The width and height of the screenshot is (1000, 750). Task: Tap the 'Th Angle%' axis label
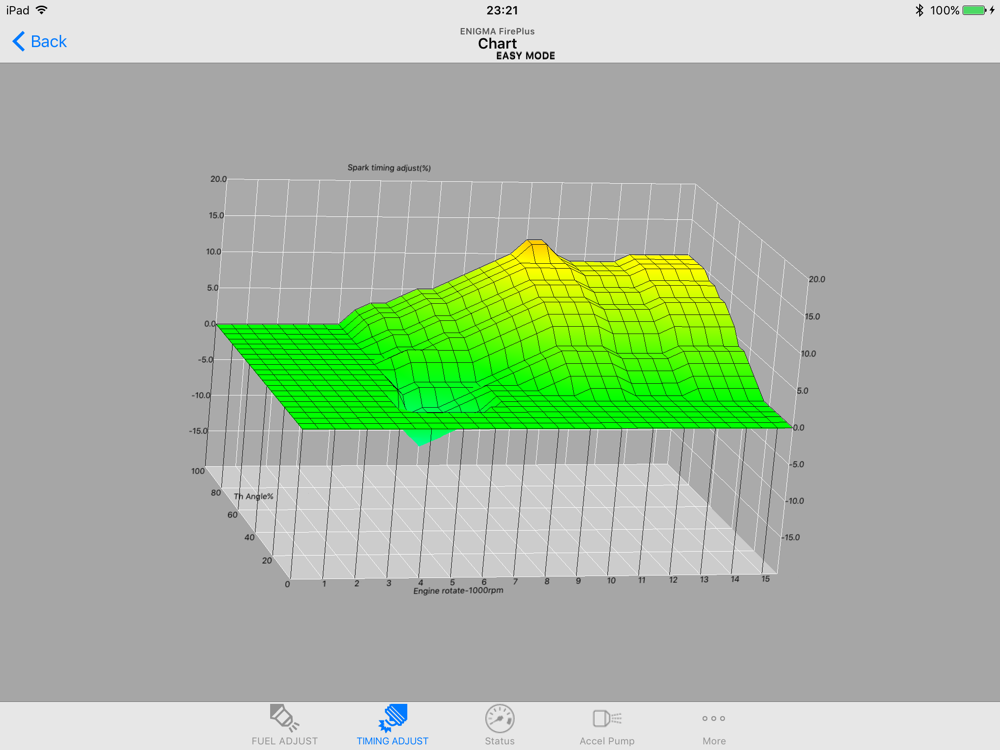tap(253, 496)
